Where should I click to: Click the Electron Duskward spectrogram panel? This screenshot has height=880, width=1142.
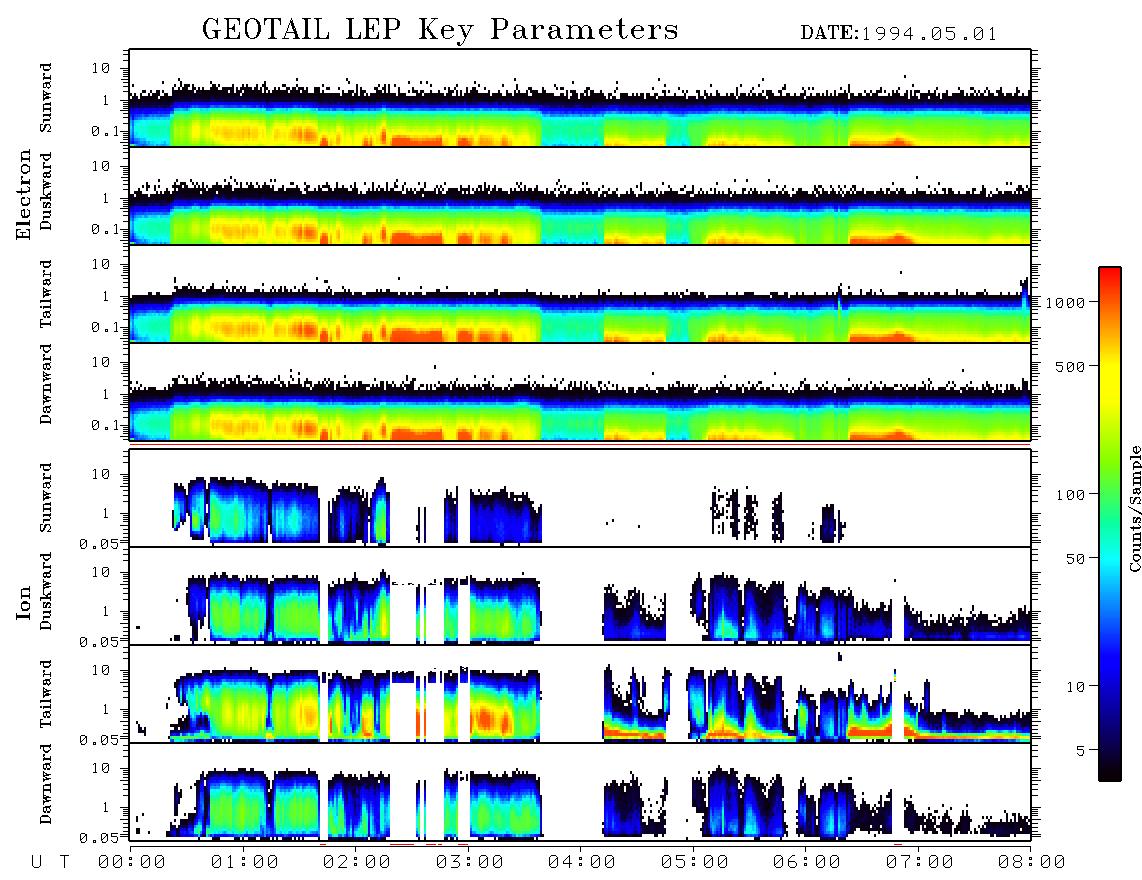(x=580, y=195)
